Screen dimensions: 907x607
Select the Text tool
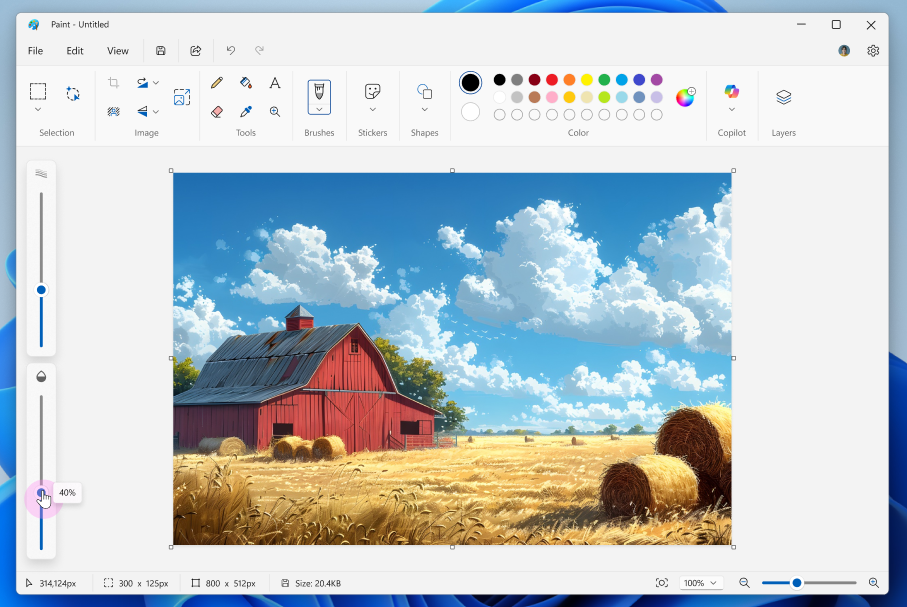pos(275,83)
